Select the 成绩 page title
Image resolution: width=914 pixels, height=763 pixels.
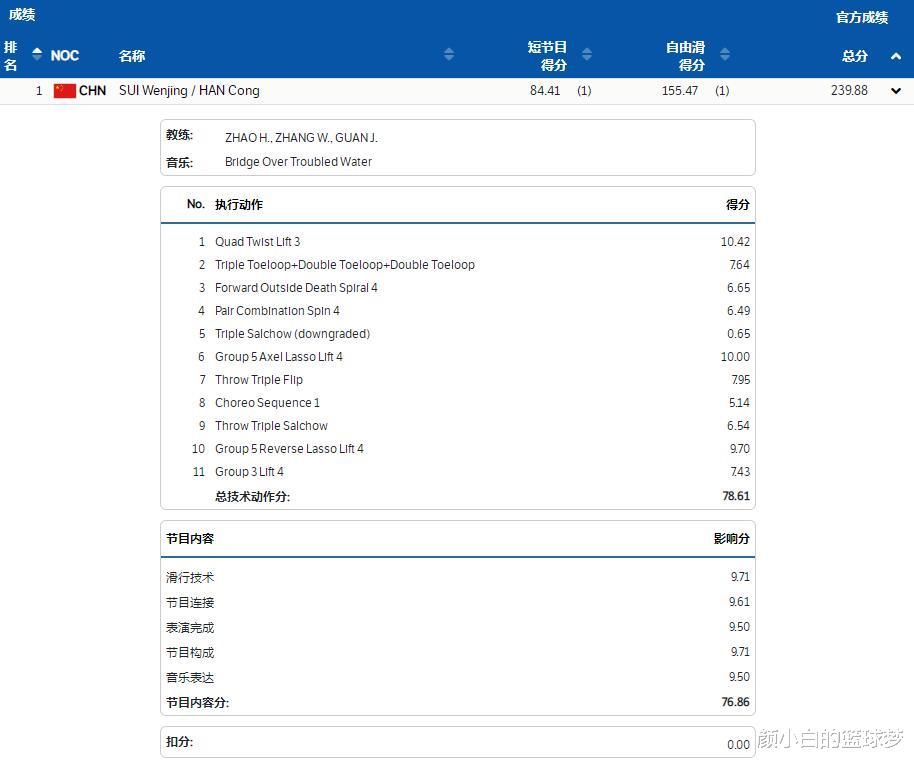(x=22, y=15)
